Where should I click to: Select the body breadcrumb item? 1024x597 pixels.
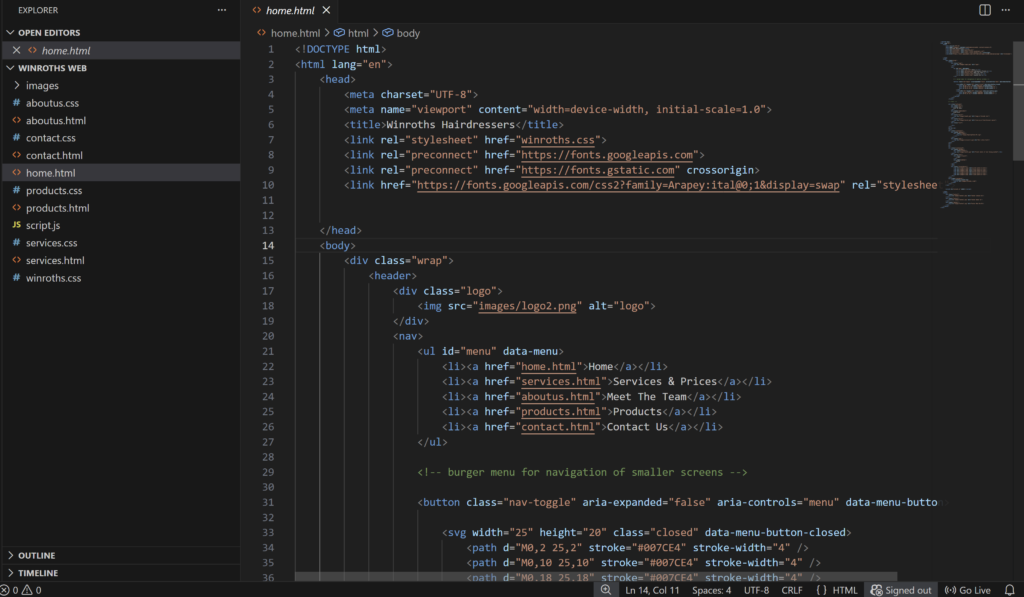click(407, 33)
